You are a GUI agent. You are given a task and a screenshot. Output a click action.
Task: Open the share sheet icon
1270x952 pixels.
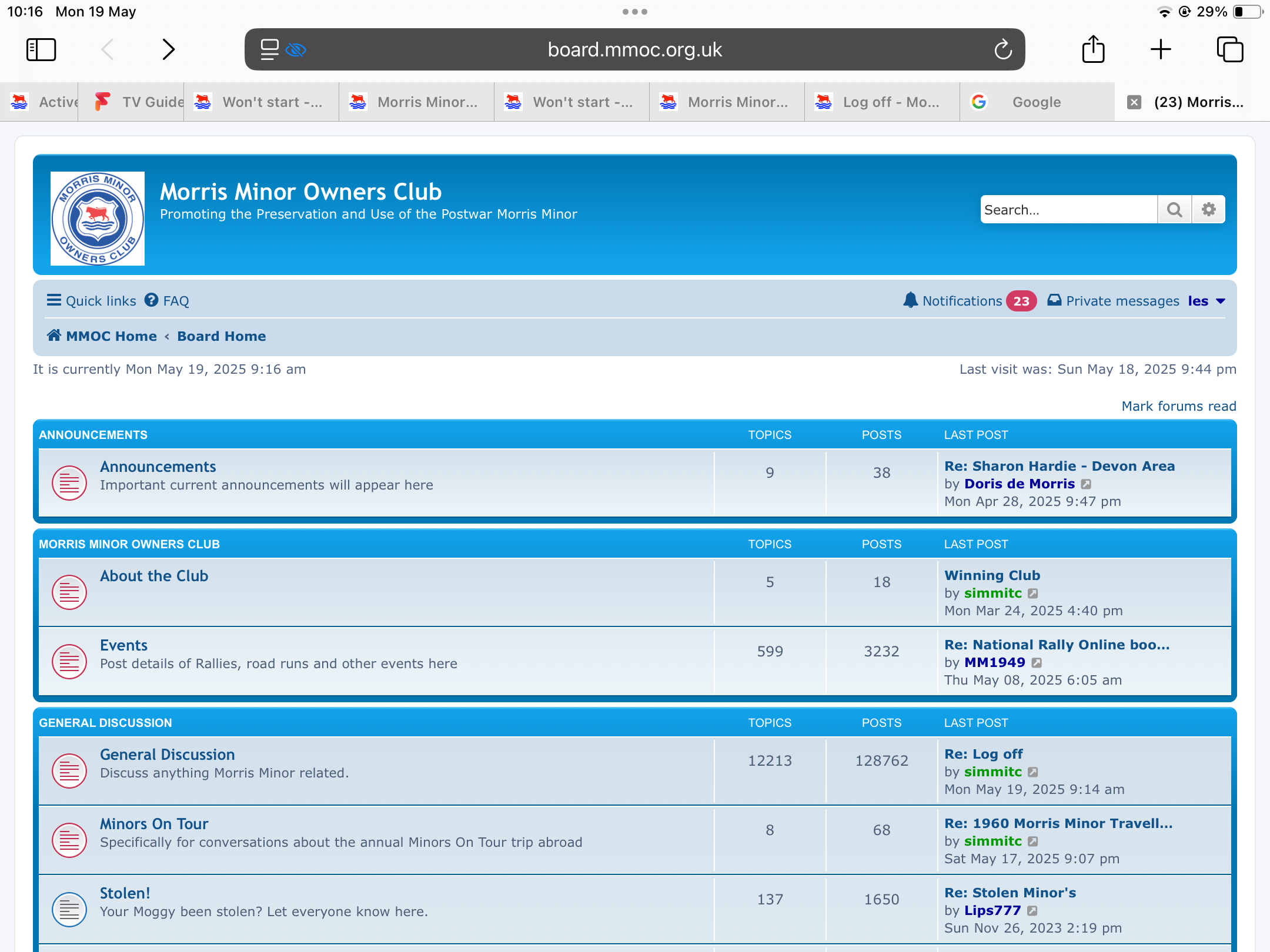click(x=1094, y=48)
